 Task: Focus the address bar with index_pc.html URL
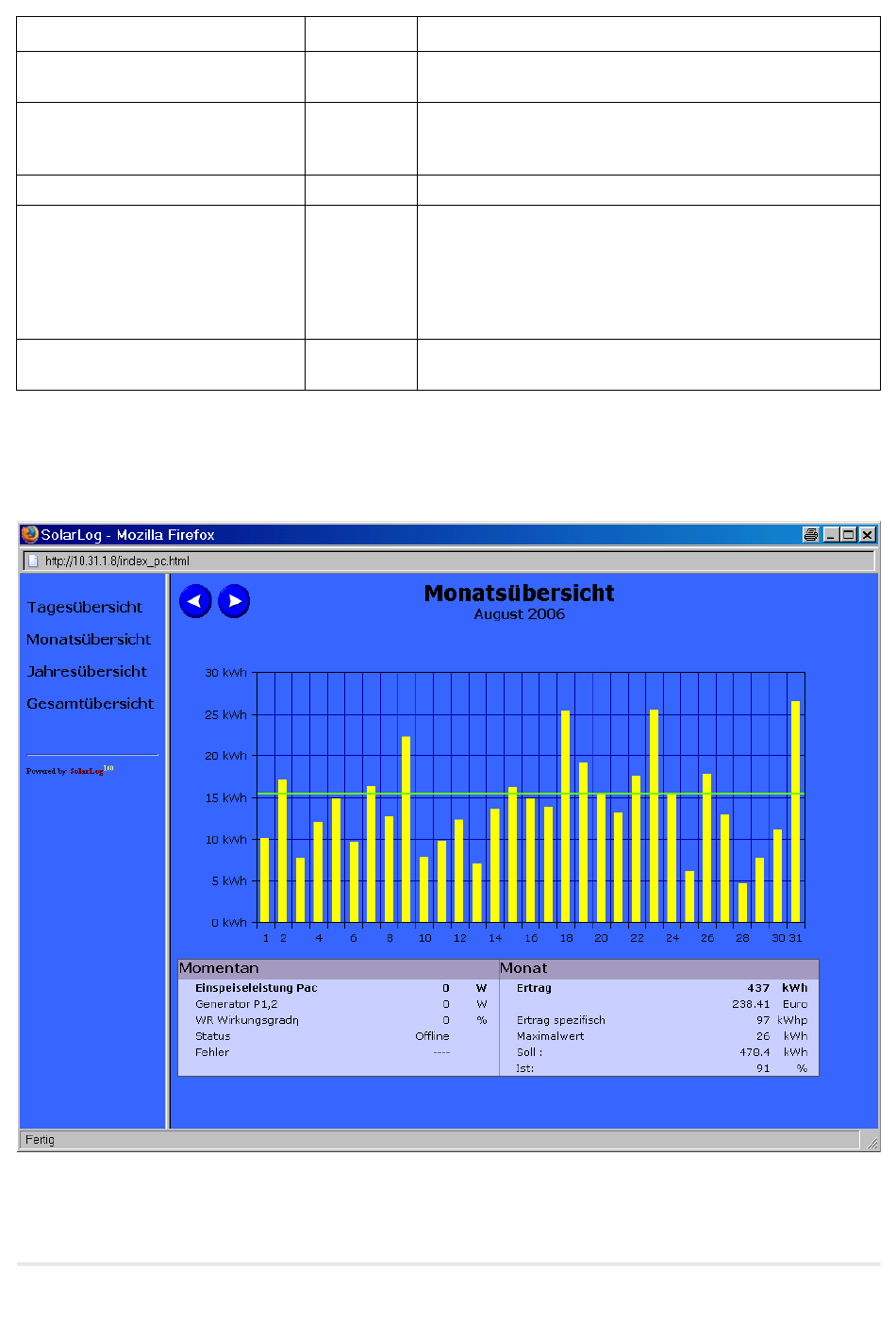[449, 561]
